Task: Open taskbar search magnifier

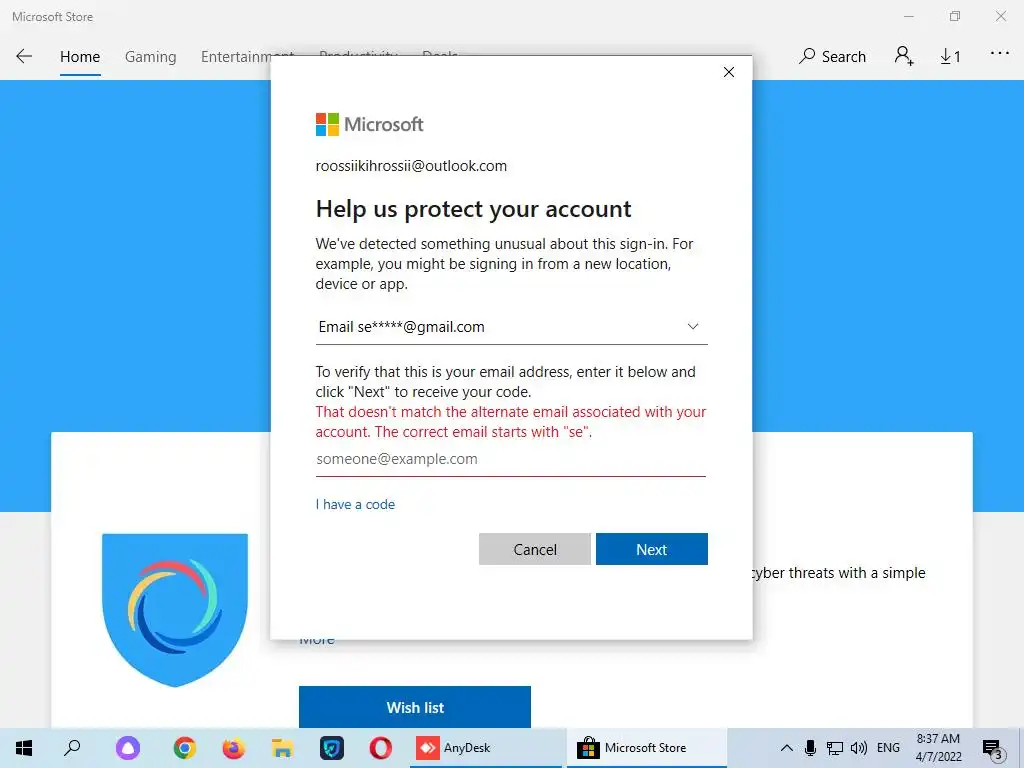Action: [x=72, y=748]
